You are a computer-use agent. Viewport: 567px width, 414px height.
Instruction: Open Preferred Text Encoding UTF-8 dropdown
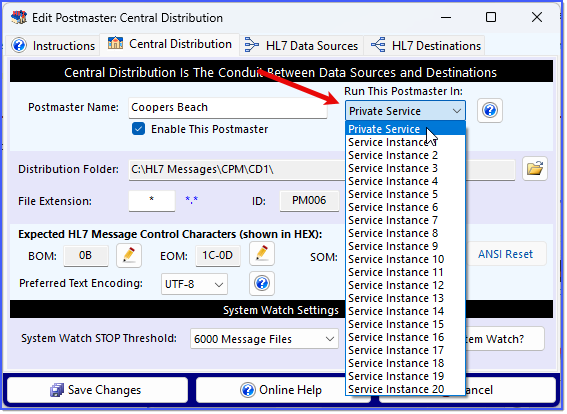pos(194,284)
